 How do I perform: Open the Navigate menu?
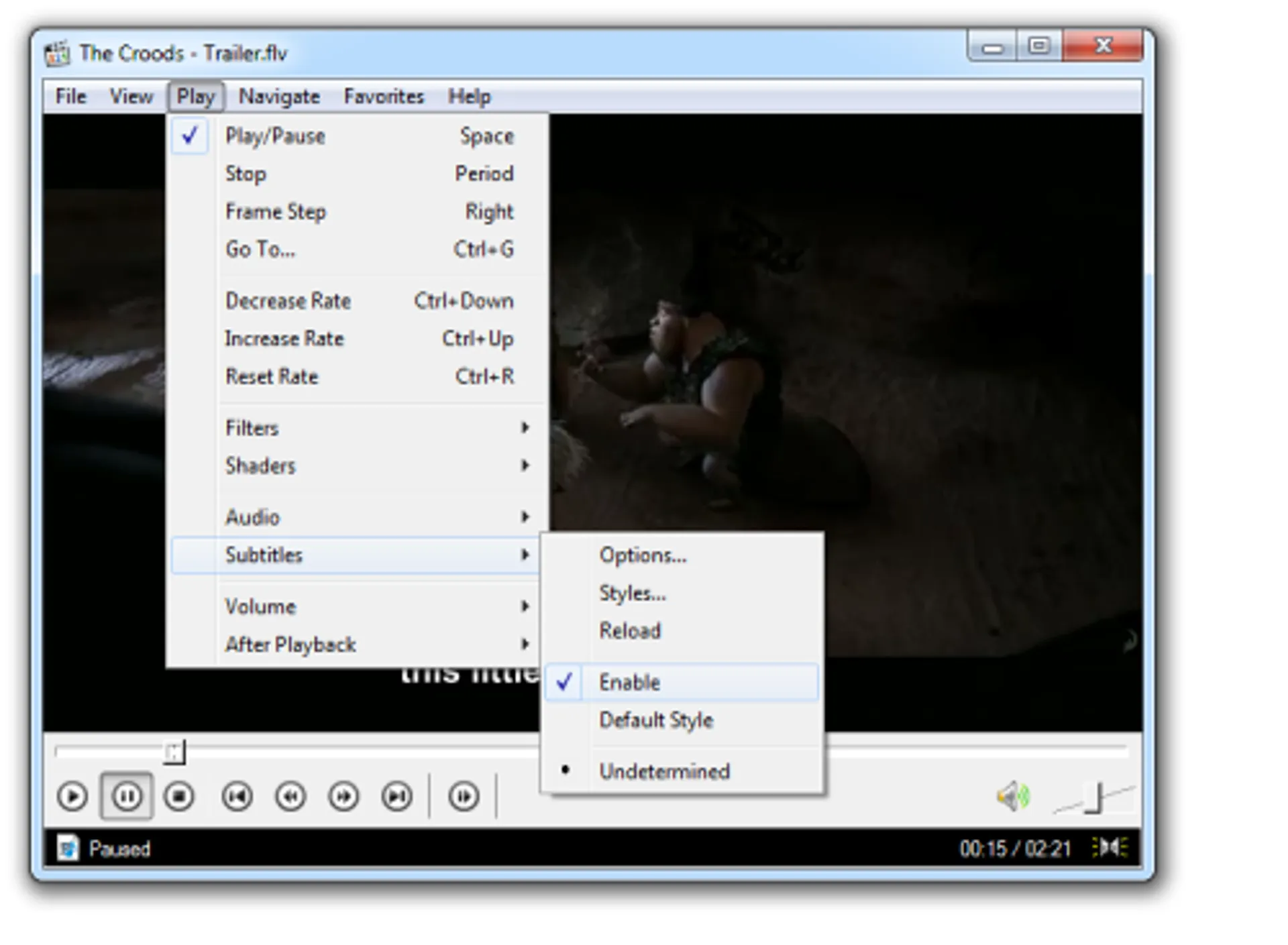click(278, 96)
